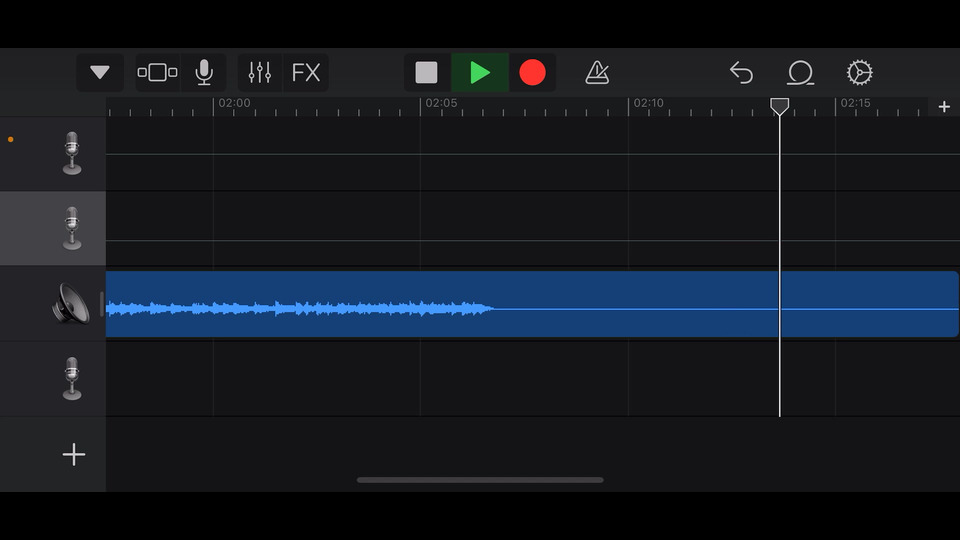960x540 pixels.
Task: Open the navigation dropdown triangle
Action: (100, 73)
